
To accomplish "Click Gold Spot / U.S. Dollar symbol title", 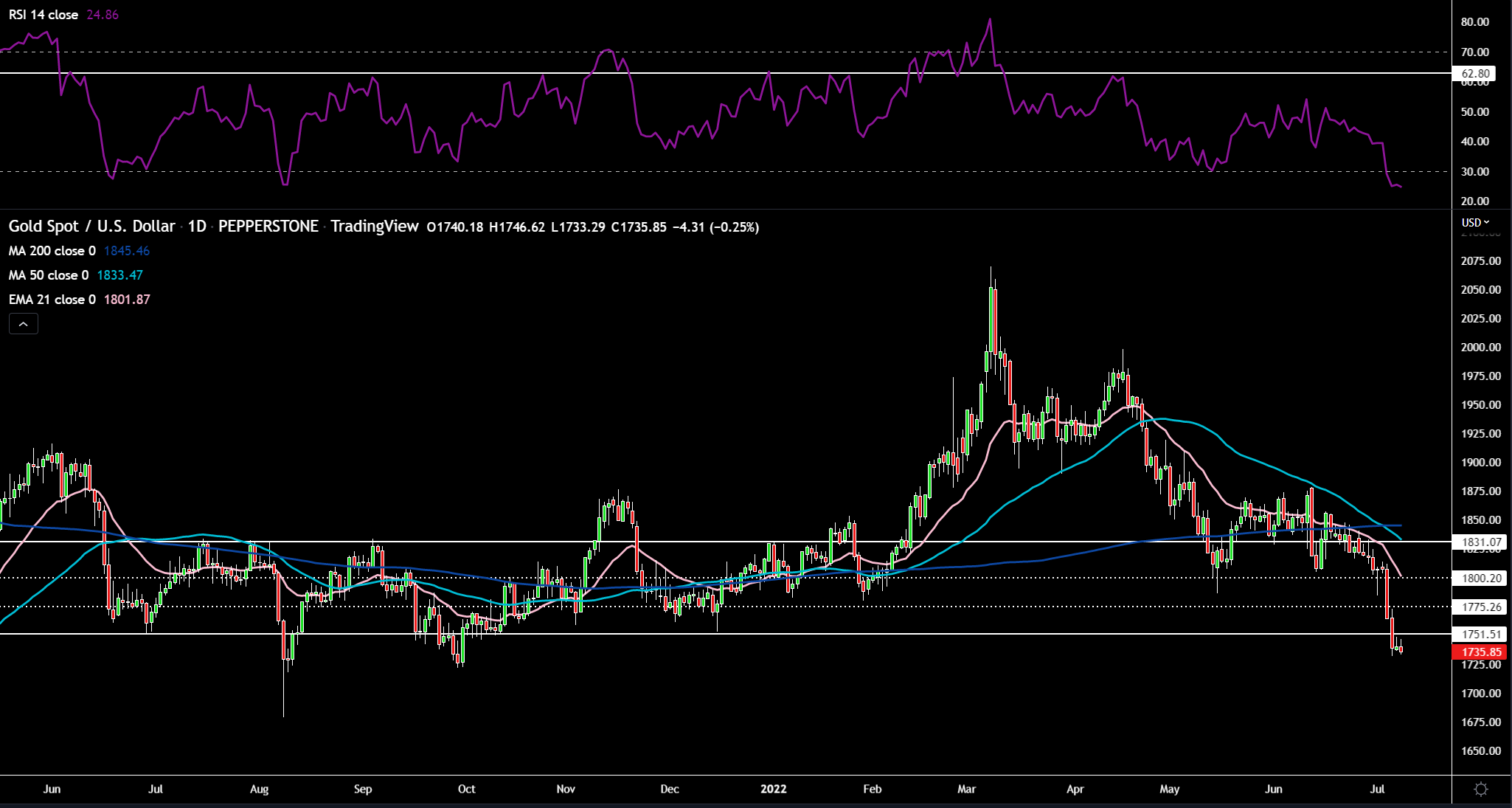I will tap(92, 227).
